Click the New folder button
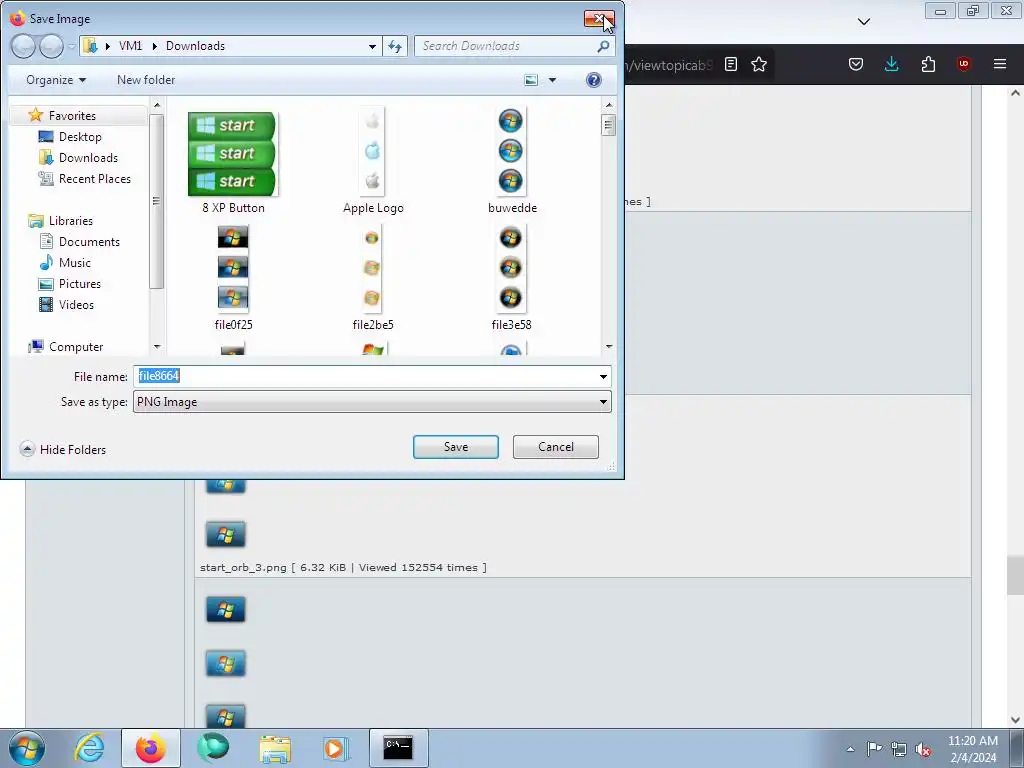 click(146, 80)
